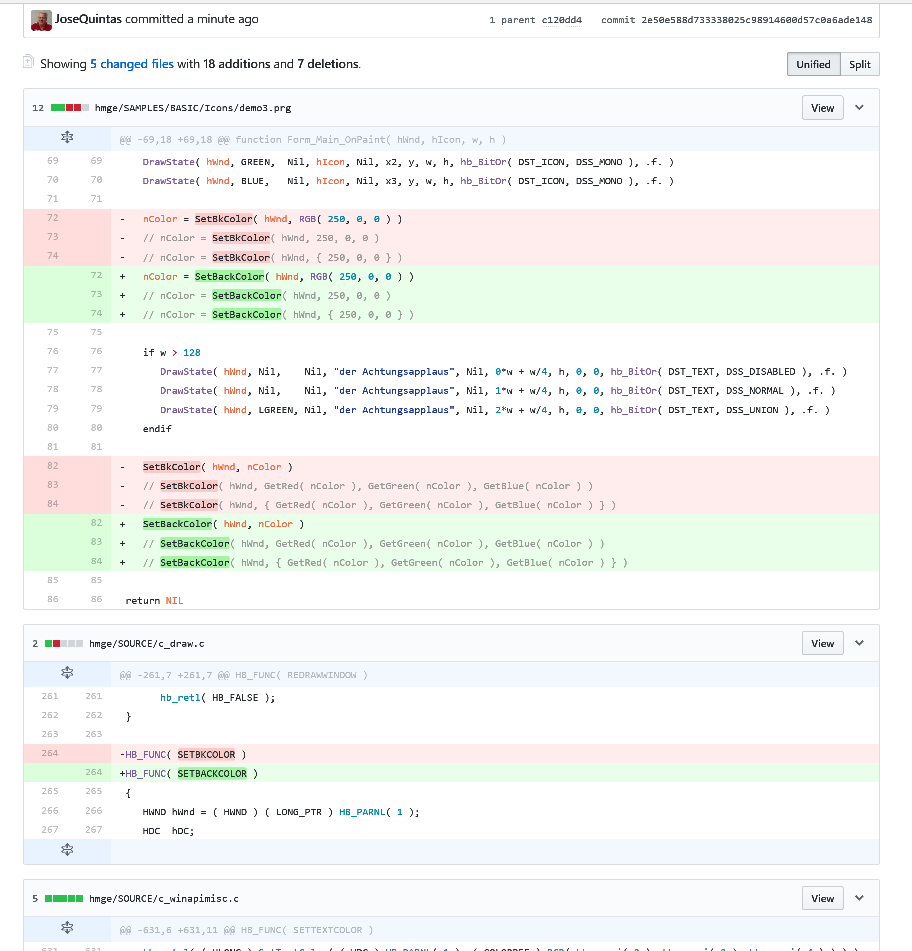Click the JoseQuintas author avatar
The image size is (912, 951).
tap(41, 20)
